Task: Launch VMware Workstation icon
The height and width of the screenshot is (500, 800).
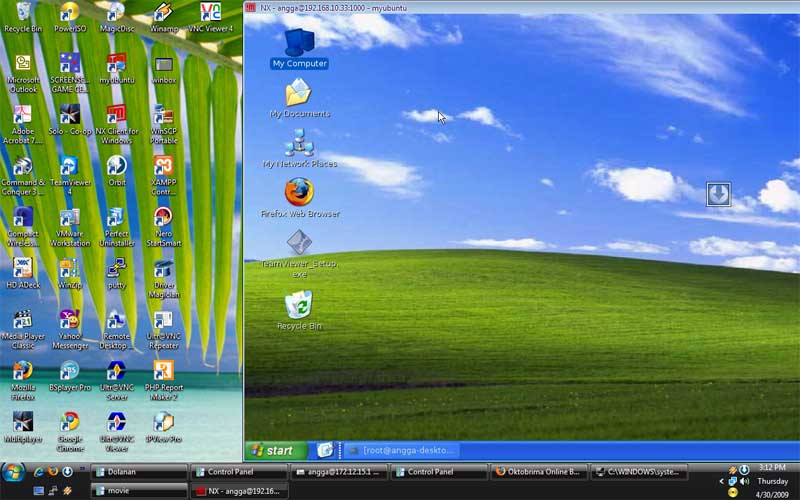Action: coord(70,227)
